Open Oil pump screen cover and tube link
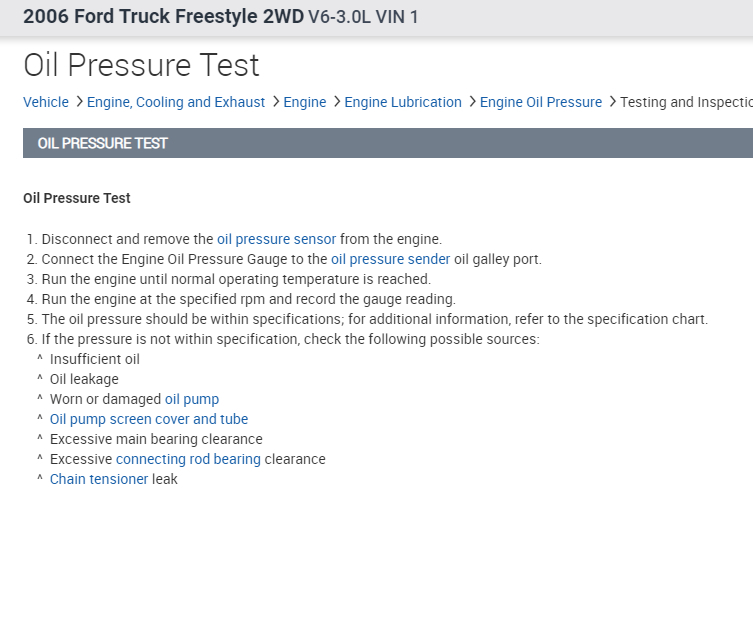 (149, 419)
